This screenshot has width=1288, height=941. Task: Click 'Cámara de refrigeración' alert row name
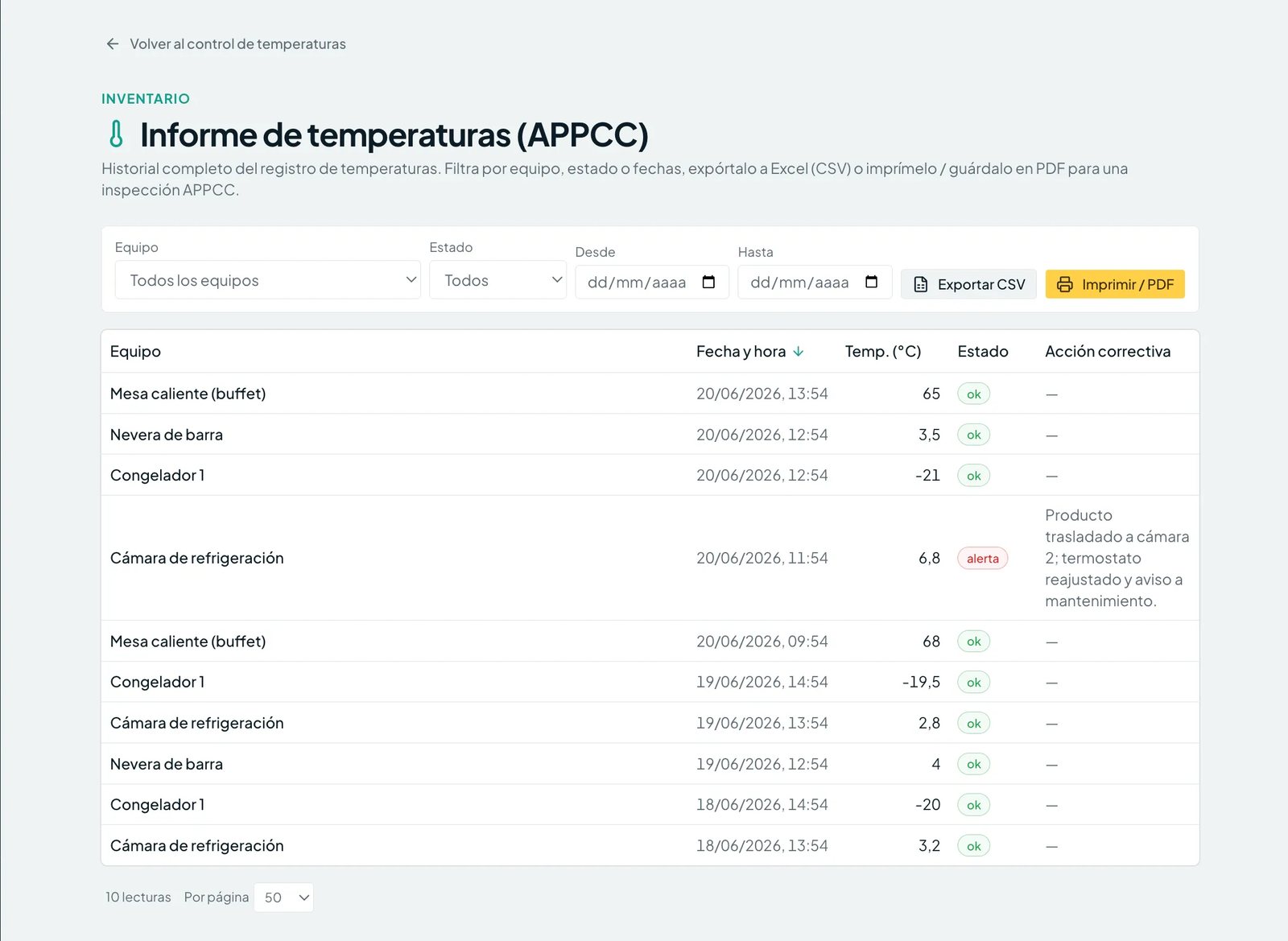click(196, 558)
